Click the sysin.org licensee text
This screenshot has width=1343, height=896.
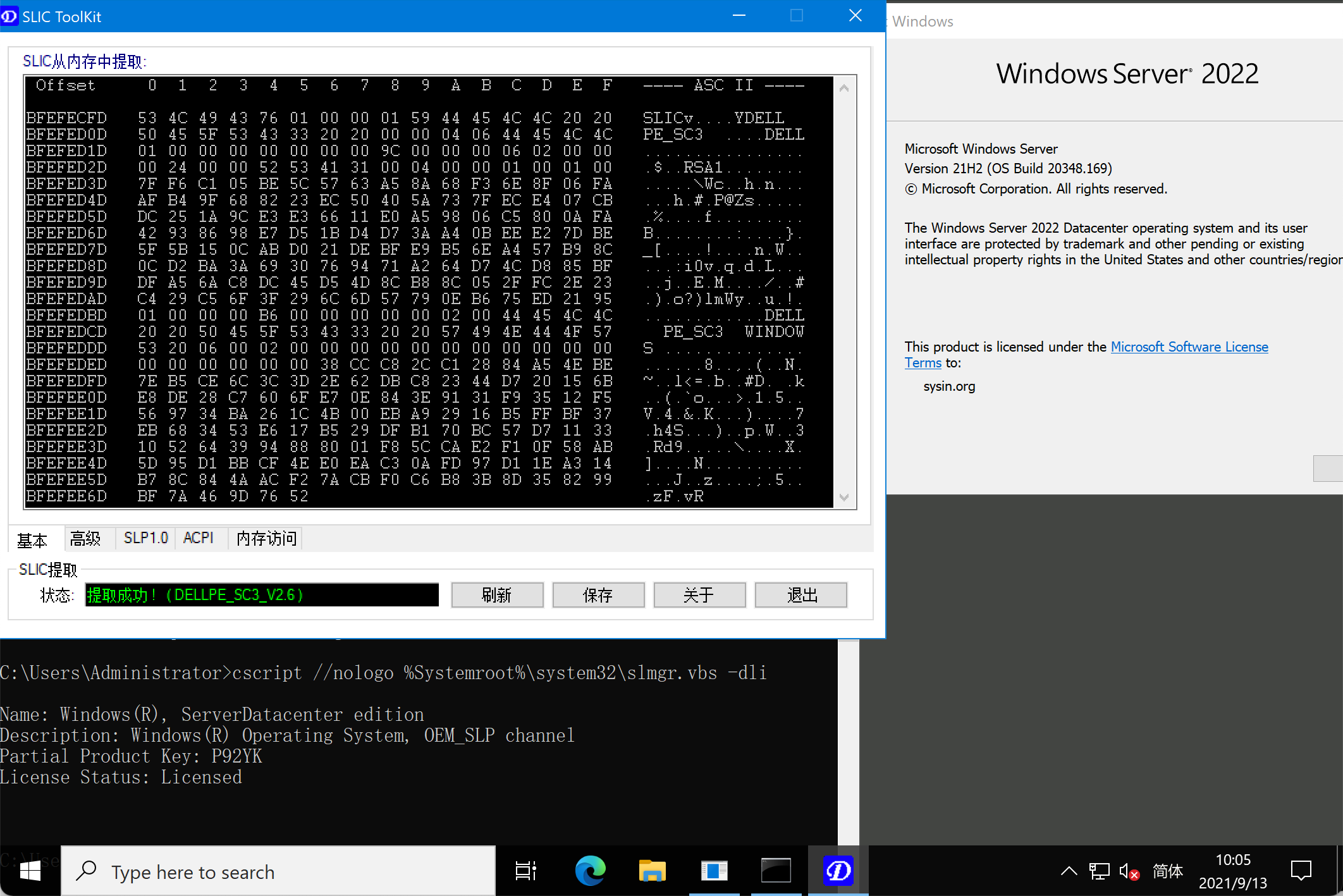point(949,386)
